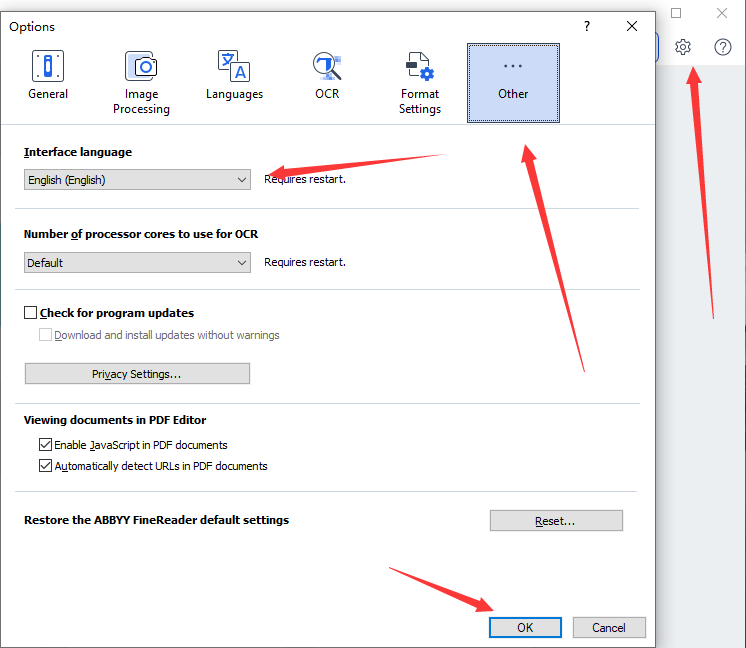Select the Image Processing camera icon
This screenshot has height=648, width=746.
(x=141, y=67)
